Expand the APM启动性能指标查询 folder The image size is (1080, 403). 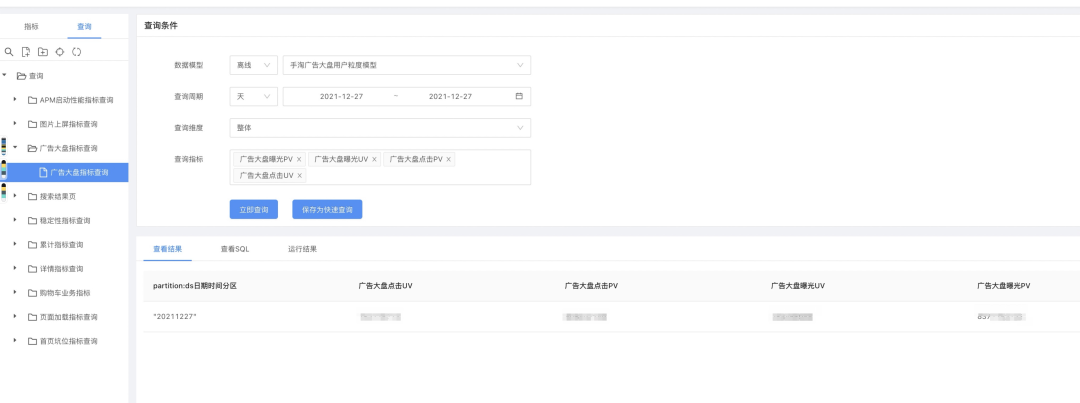15,100
